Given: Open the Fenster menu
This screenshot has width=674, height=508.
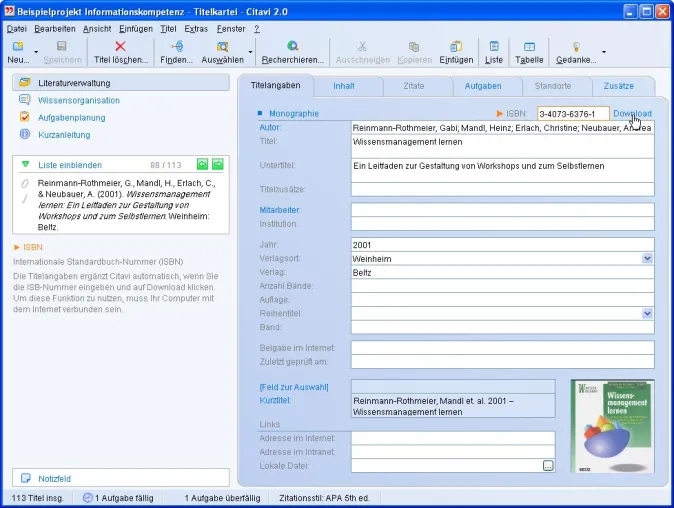Looking at the screenshot, I should point(231,29).
